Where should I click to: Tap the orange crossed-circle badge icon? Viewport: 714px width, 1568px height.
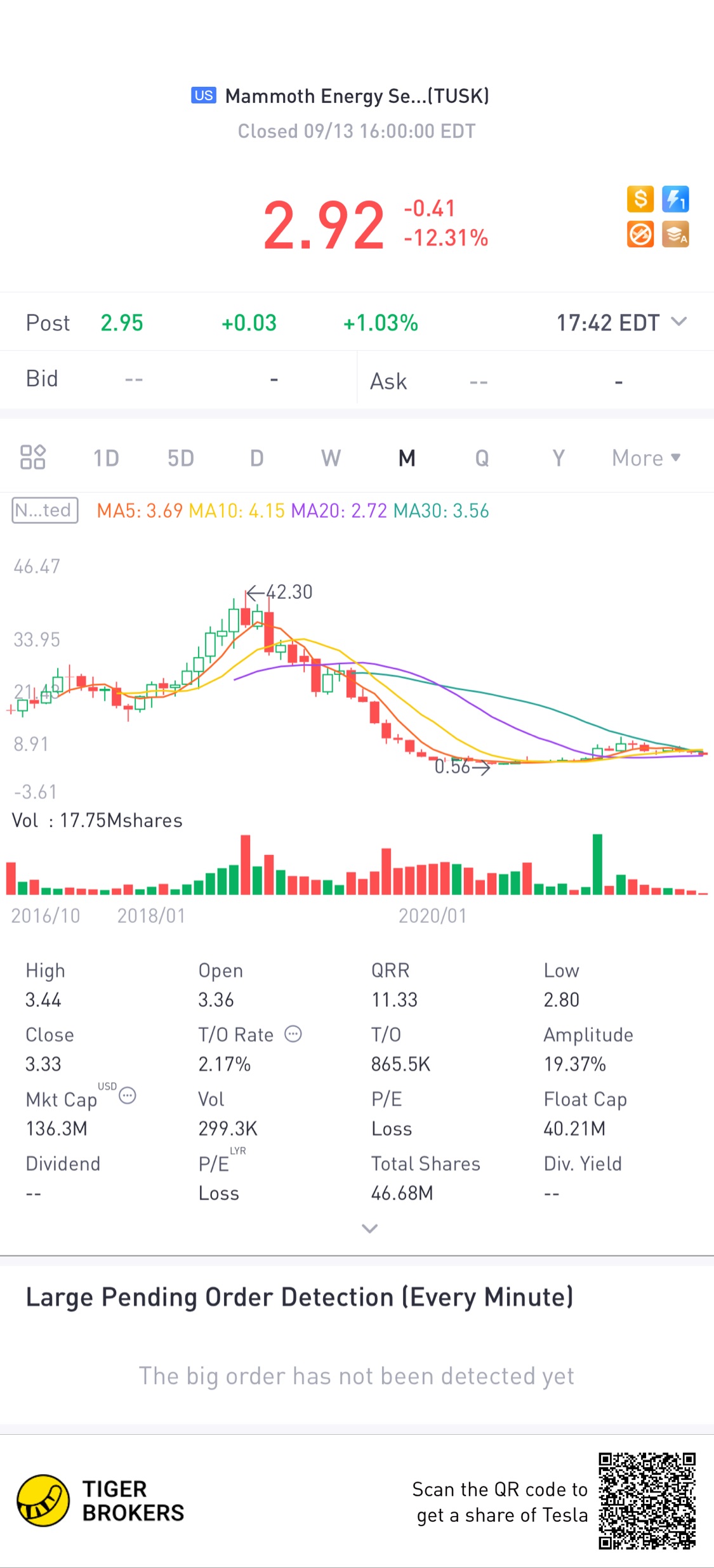click(640, 234)
